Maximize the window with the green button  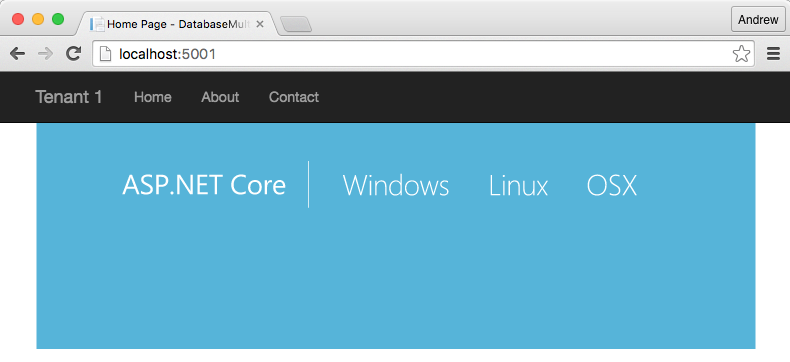coord(58,19)
